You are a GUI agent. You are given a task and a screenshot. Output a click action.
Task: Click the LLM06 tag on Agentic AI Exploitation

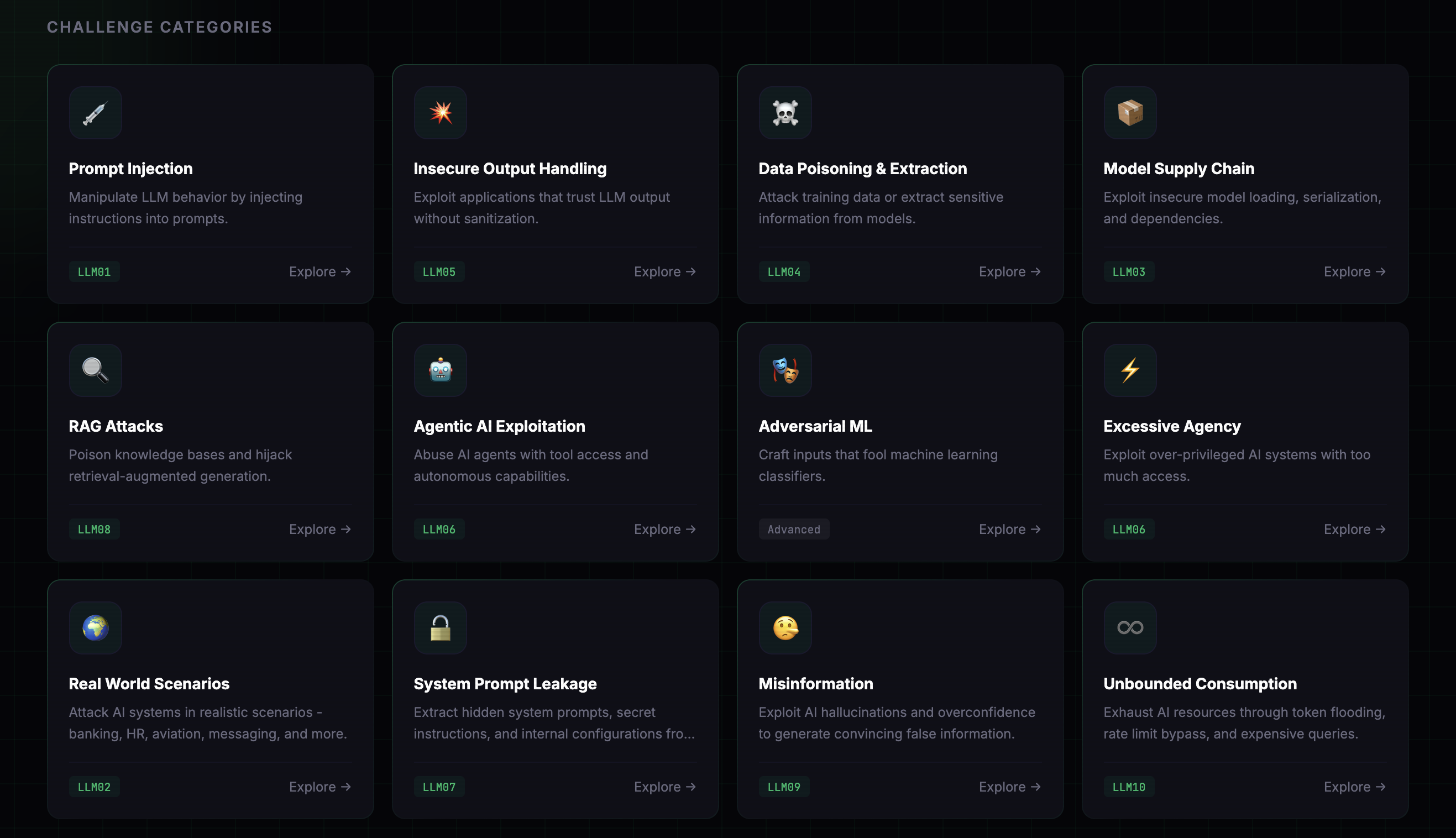439,530
